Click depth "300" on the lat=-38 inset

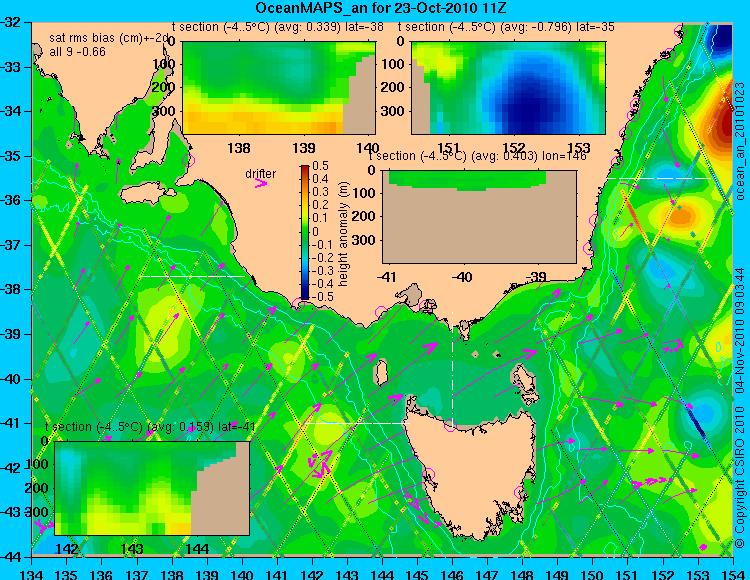165,111
